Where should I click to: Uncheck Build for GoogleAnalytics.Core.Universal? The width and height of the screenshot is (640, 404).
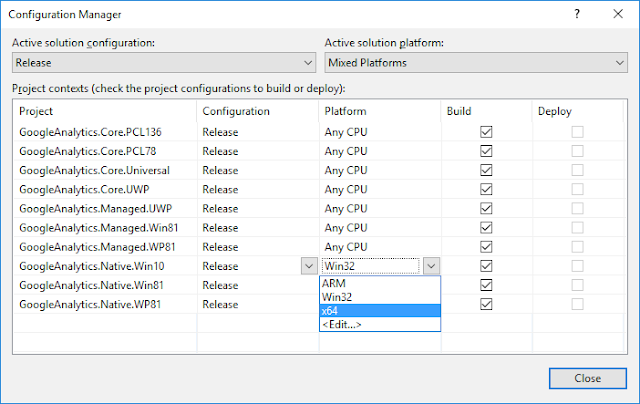(487, 170)
